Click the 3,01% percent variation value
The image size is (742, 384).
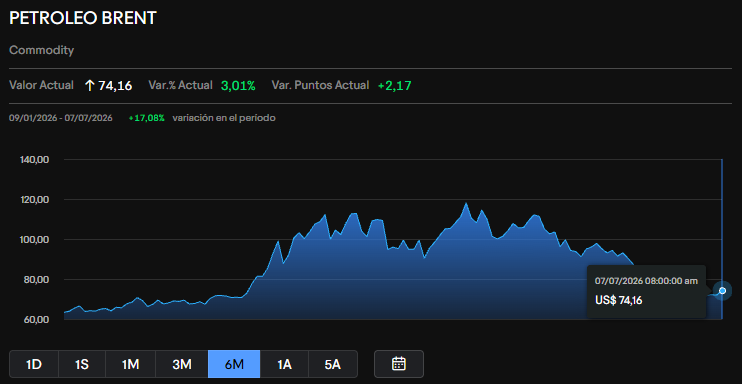(238, 86)
